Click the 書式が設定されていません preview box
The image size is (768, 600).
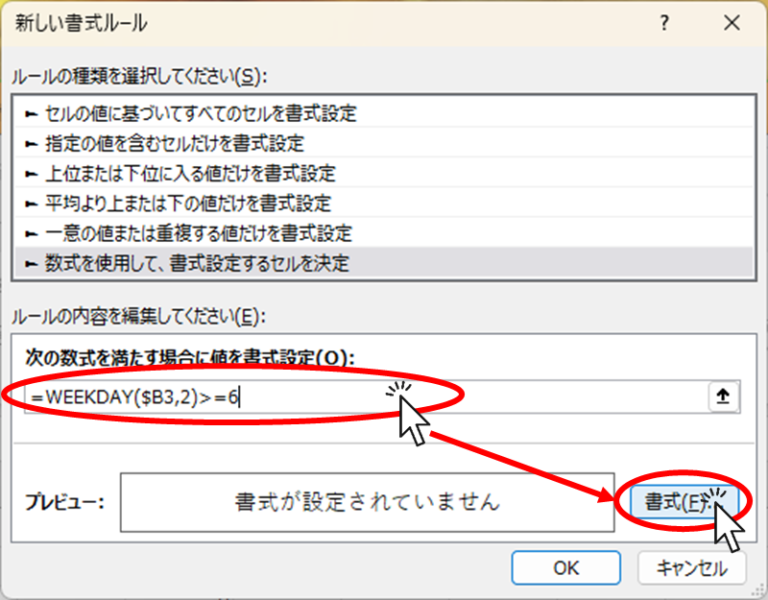[x=367, y=503]
